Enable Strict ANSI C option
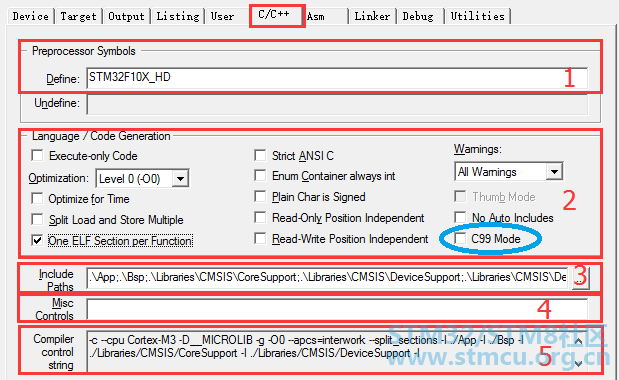Screen dimensions: 619x380 click(260, 155)
